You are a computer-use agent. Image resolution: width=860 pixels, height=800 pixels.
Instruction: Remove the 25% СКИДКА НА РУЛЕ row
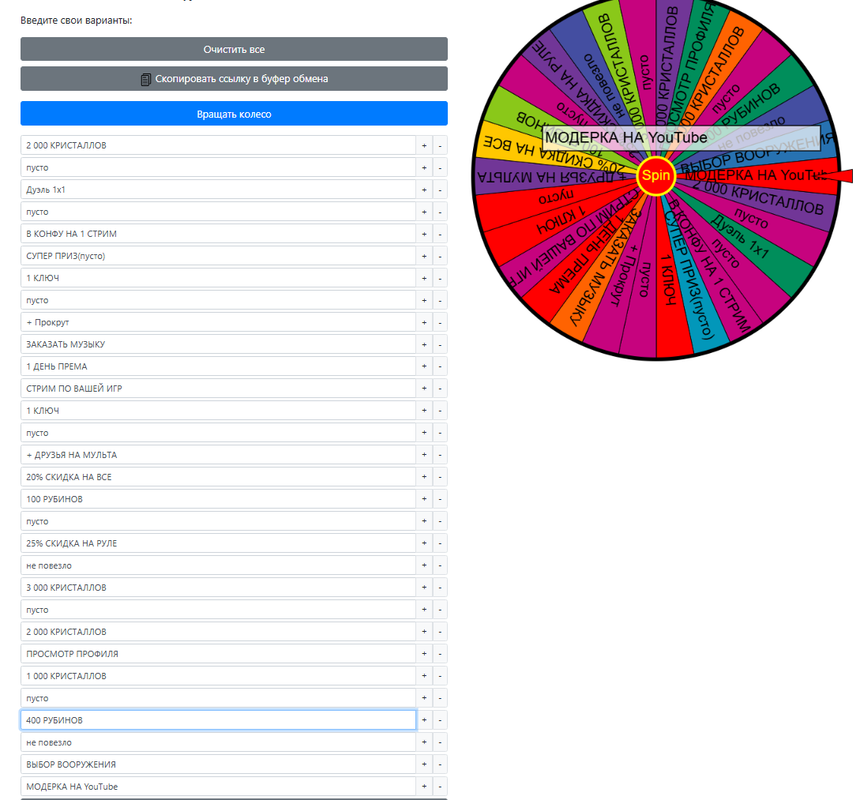(440, 543)
